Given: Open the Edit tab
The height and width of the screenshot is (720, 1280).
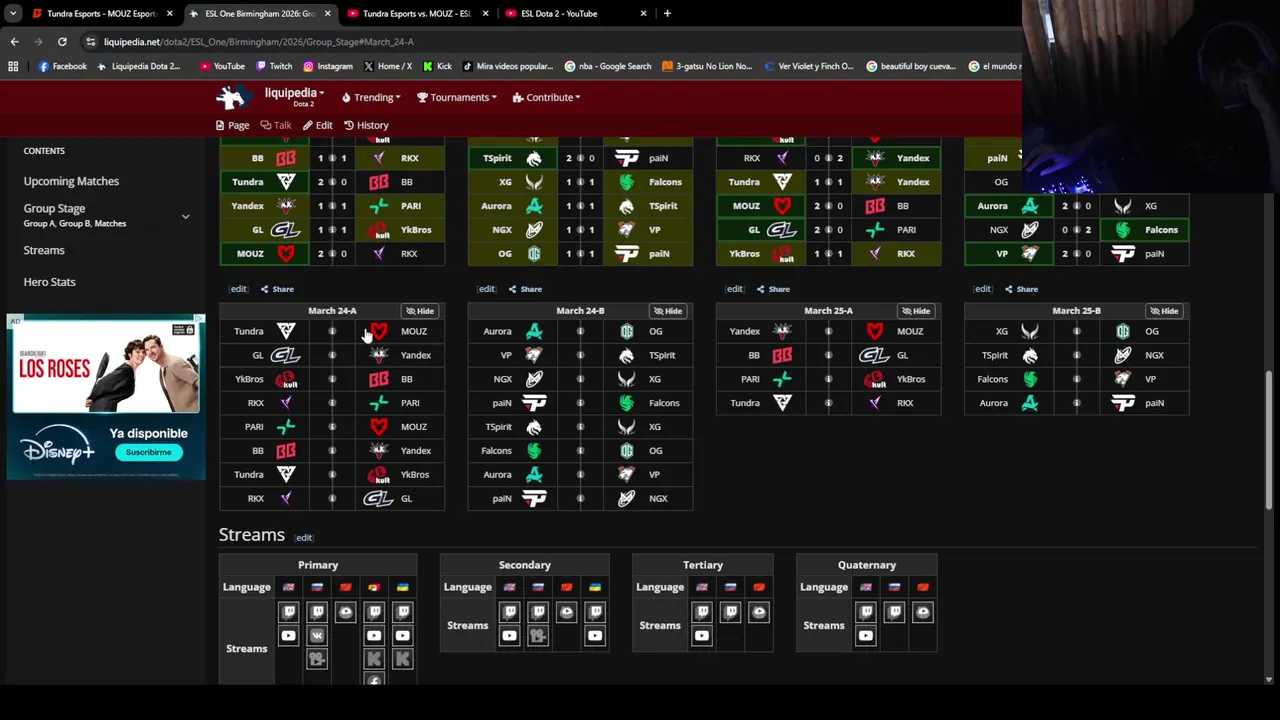Looking at the screenshot, I should 318,125.
